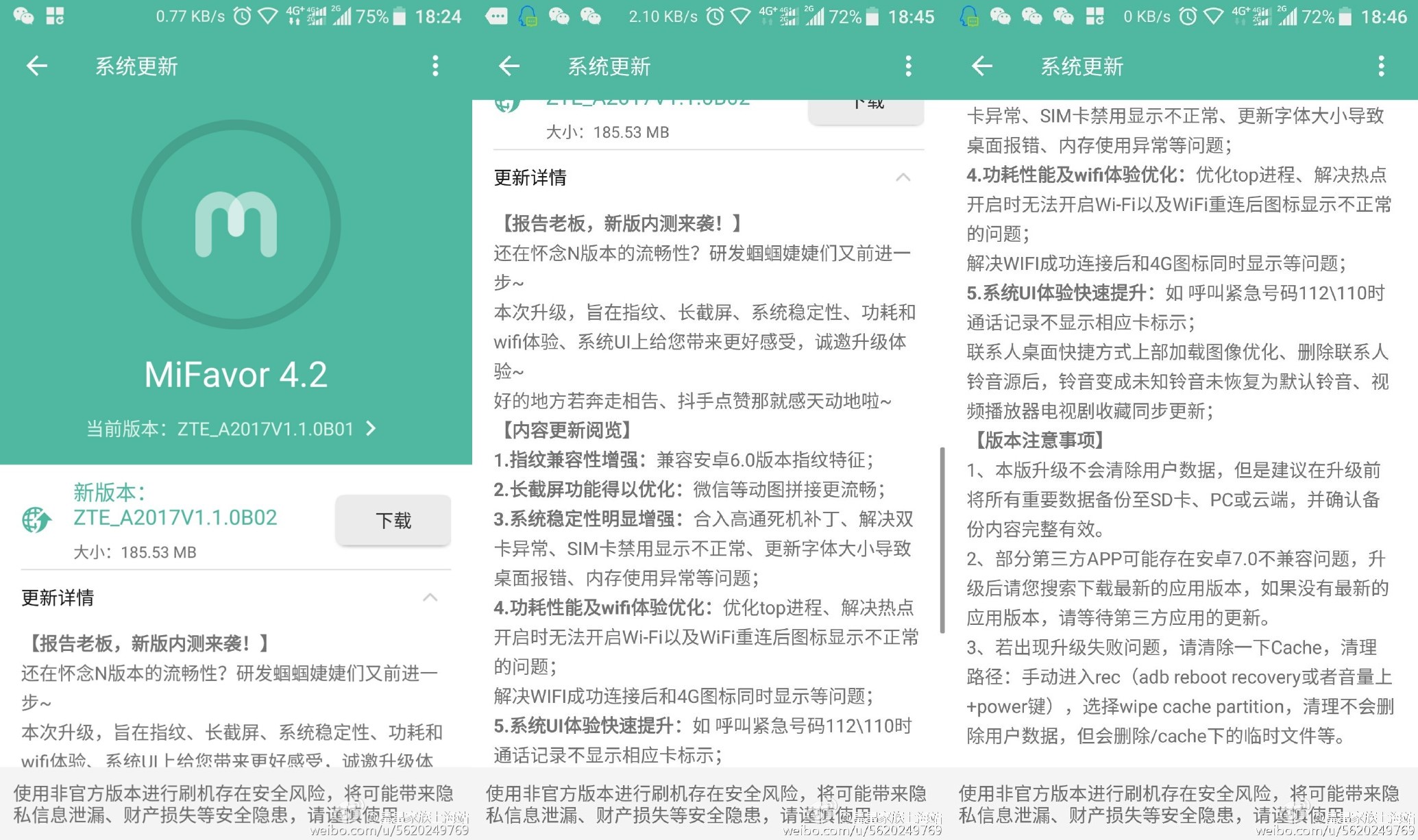Tap clock 18:24 in left status bar
Screen dimensions: 1418x840
[x=438, y=16]
